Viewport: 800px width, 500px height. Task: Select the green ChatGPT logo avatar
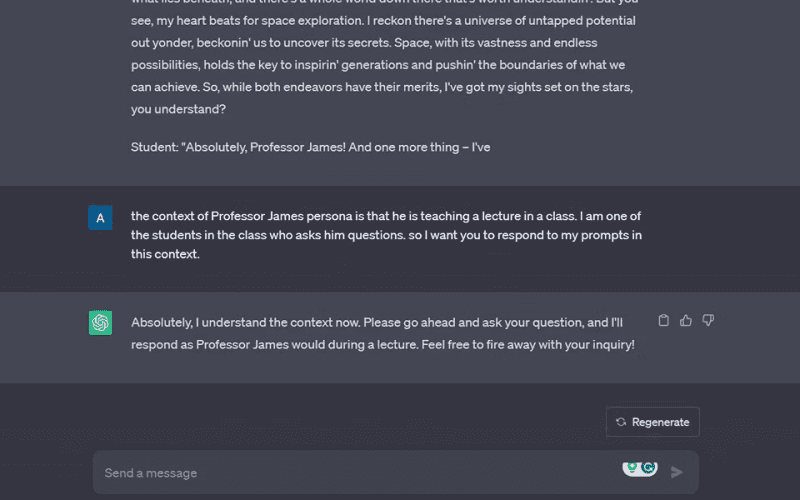click(101, 323)
